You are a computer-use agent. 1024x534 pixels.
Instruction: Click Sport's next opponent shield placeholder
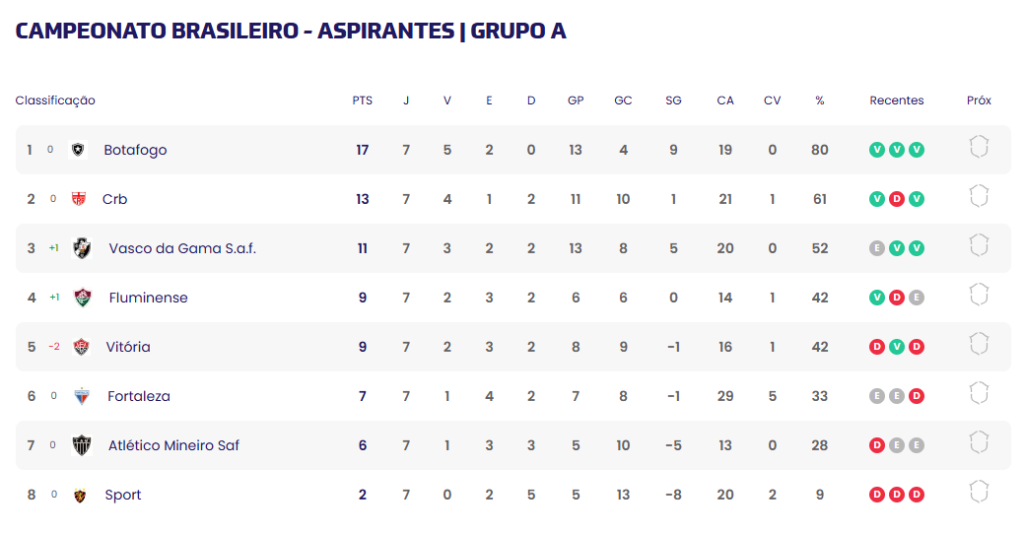(978, 492)
